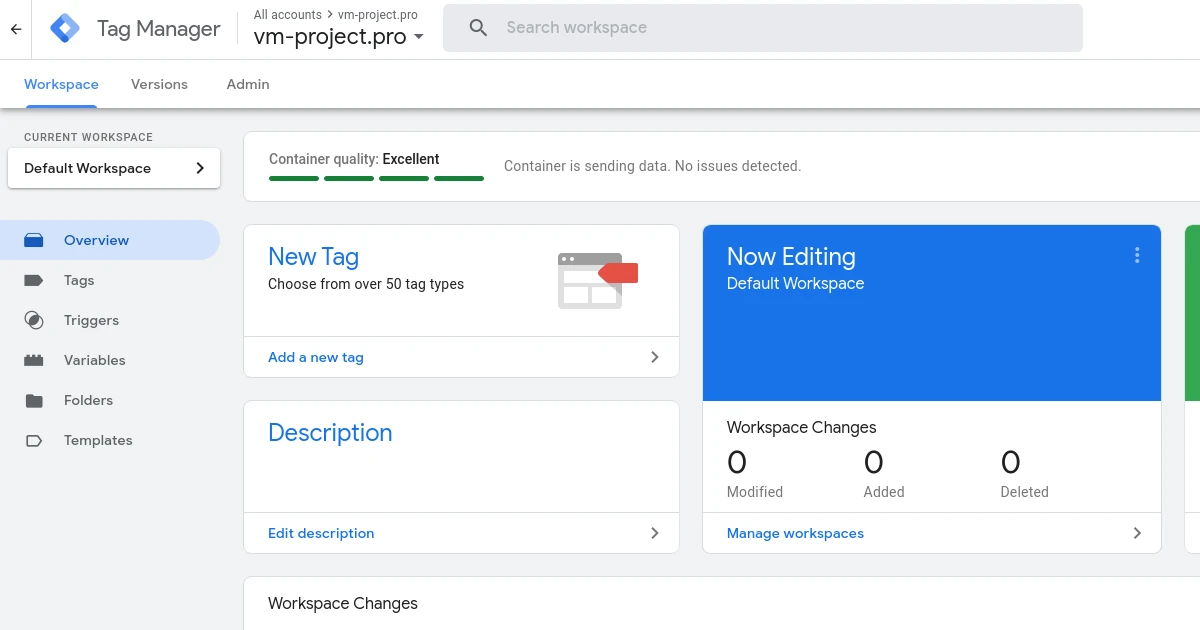The height and width of the screenshot is (630, 1200).
Task: Click chevron beside Manage workspaces
Action: (1137, 533)
